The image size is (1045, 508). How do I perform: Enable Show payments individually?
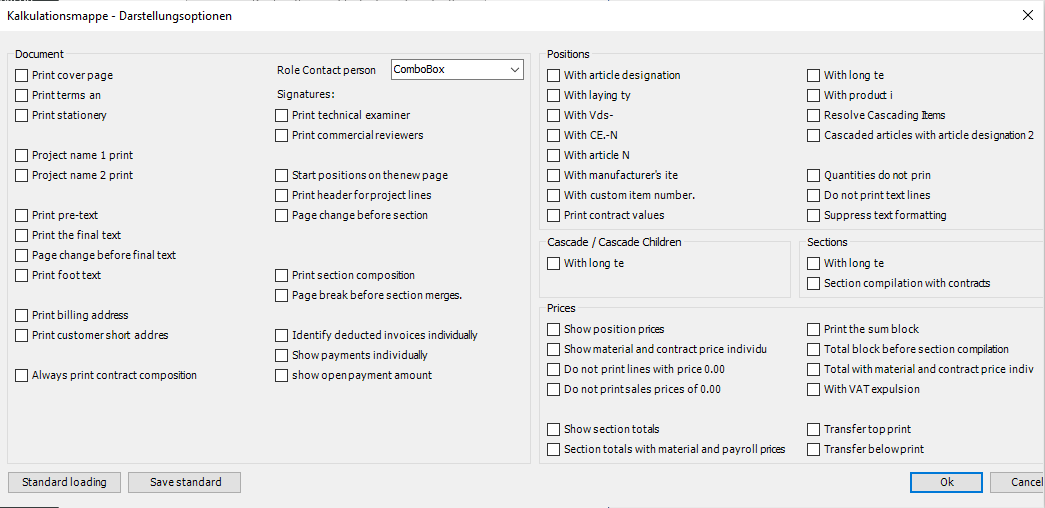point(281,355)
